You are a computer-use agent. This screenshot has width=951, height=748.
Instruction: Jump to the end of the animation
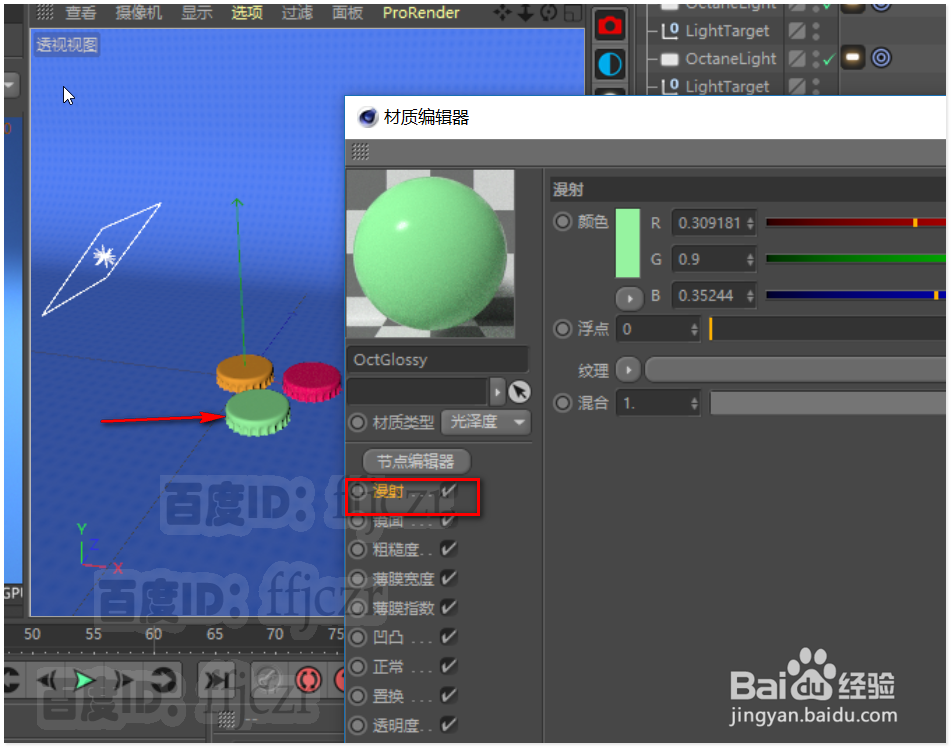[x=219, y=680]
